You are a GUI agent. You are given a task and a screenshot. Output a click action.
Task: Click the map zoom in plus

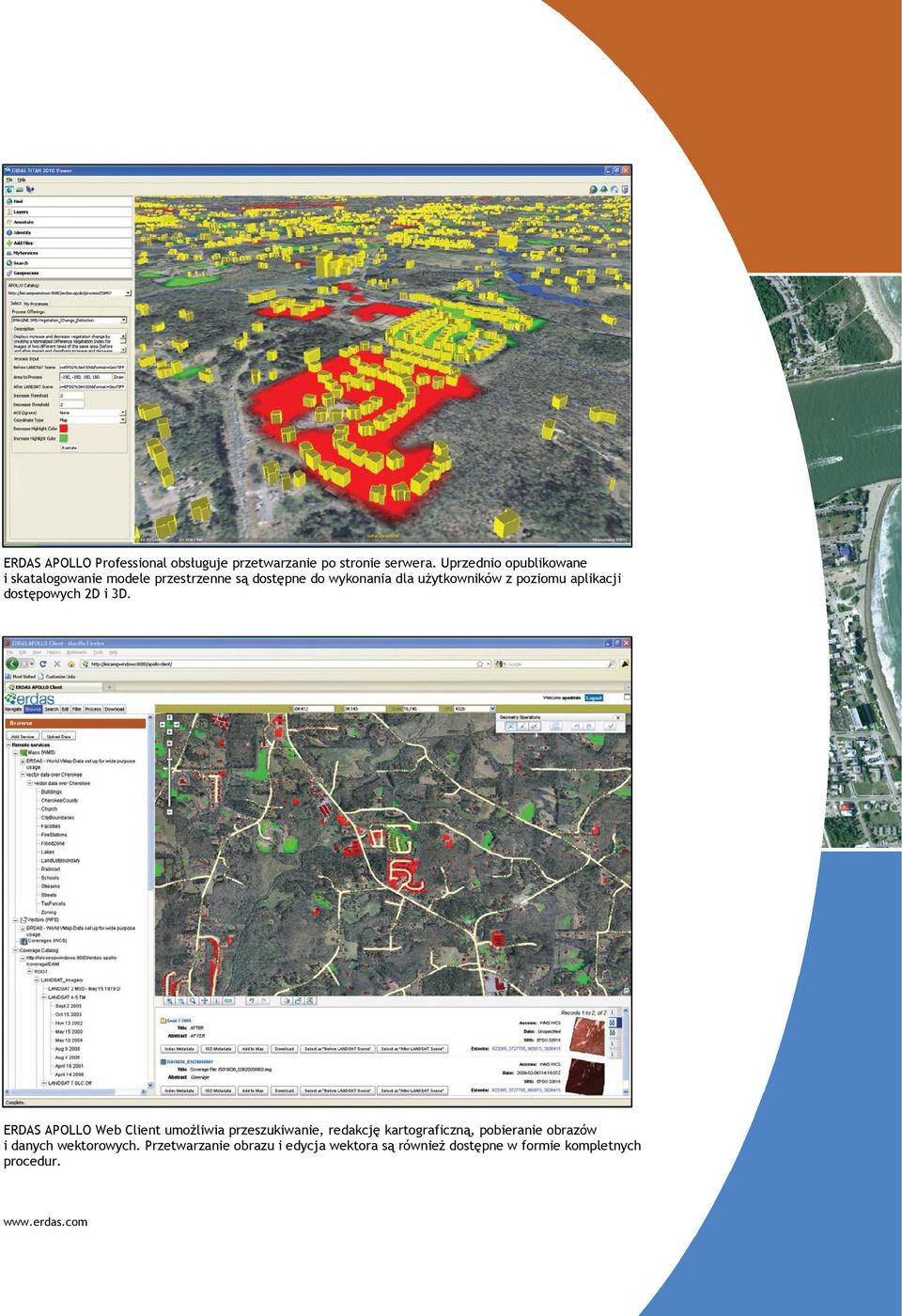169,742
